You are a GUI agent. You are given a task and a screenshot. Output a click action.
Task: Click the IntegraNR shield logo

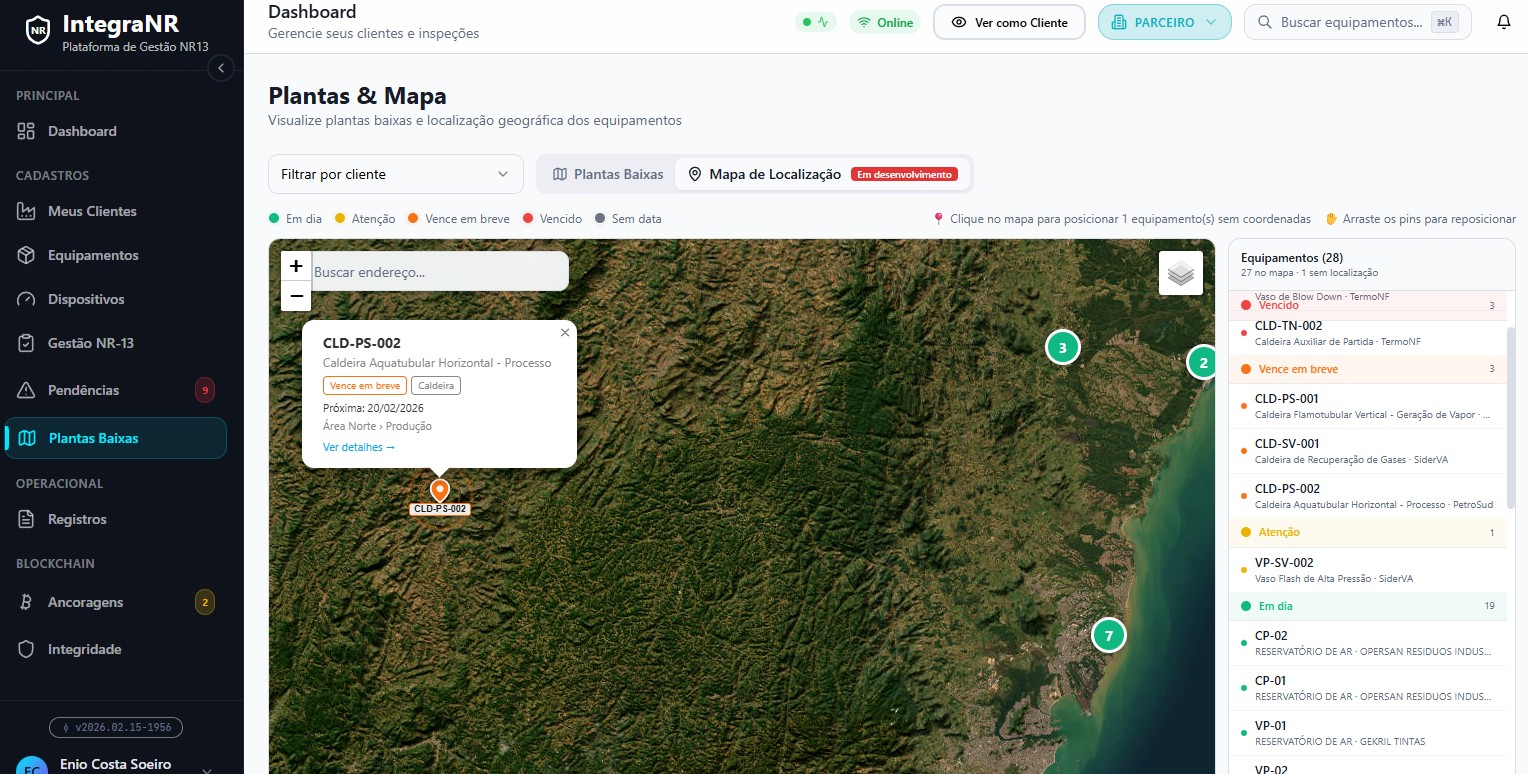[38, 30]
